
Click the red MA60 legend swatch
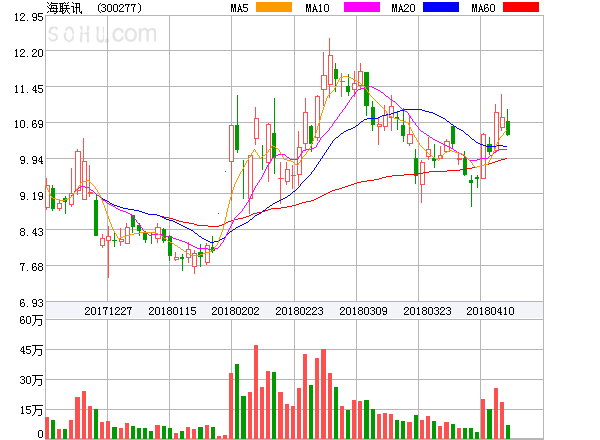tap(521, 7)
